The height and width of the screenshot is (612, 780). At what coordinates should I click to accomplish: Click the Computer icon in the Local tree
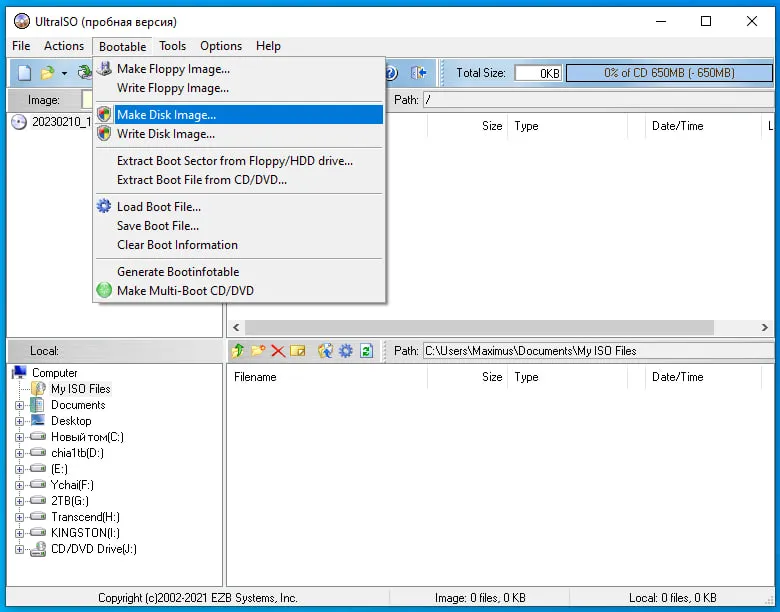pyautogui.click(x=19, y=373)
